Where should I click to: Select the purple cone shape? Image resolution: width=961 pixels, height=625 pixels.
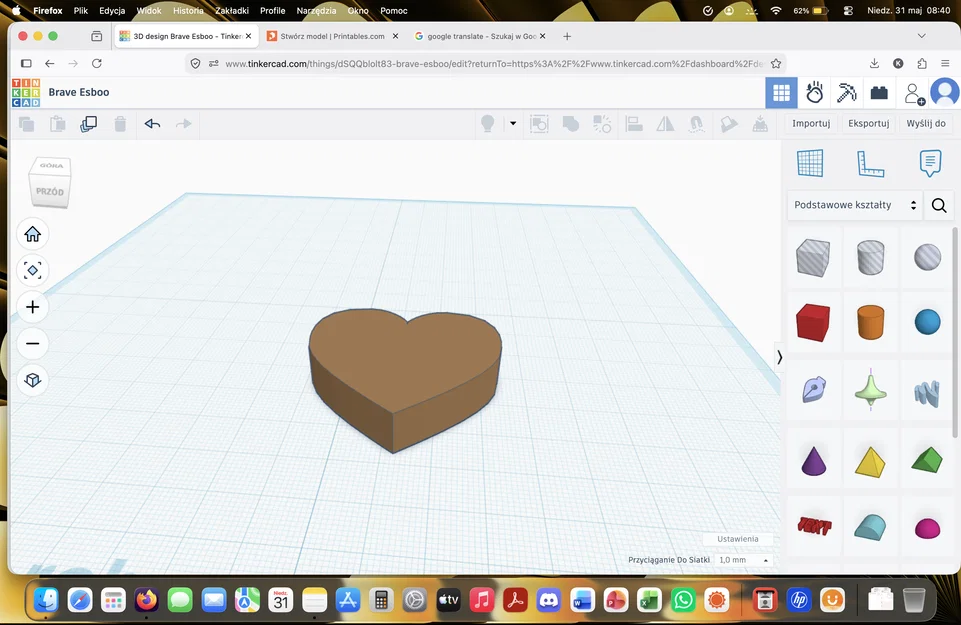813,461
